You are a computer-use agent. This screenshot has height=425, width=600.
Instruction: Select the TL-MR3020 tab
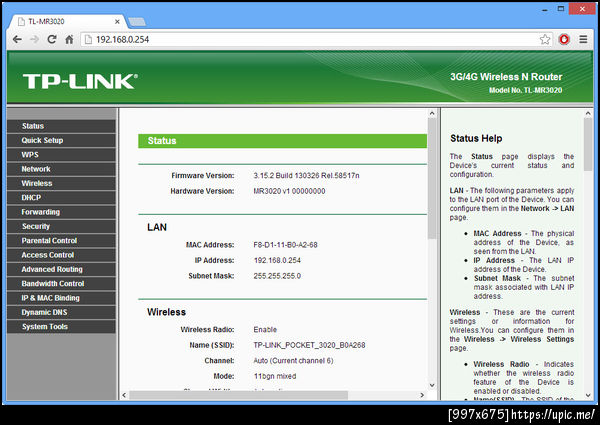[x=65, y=22]
